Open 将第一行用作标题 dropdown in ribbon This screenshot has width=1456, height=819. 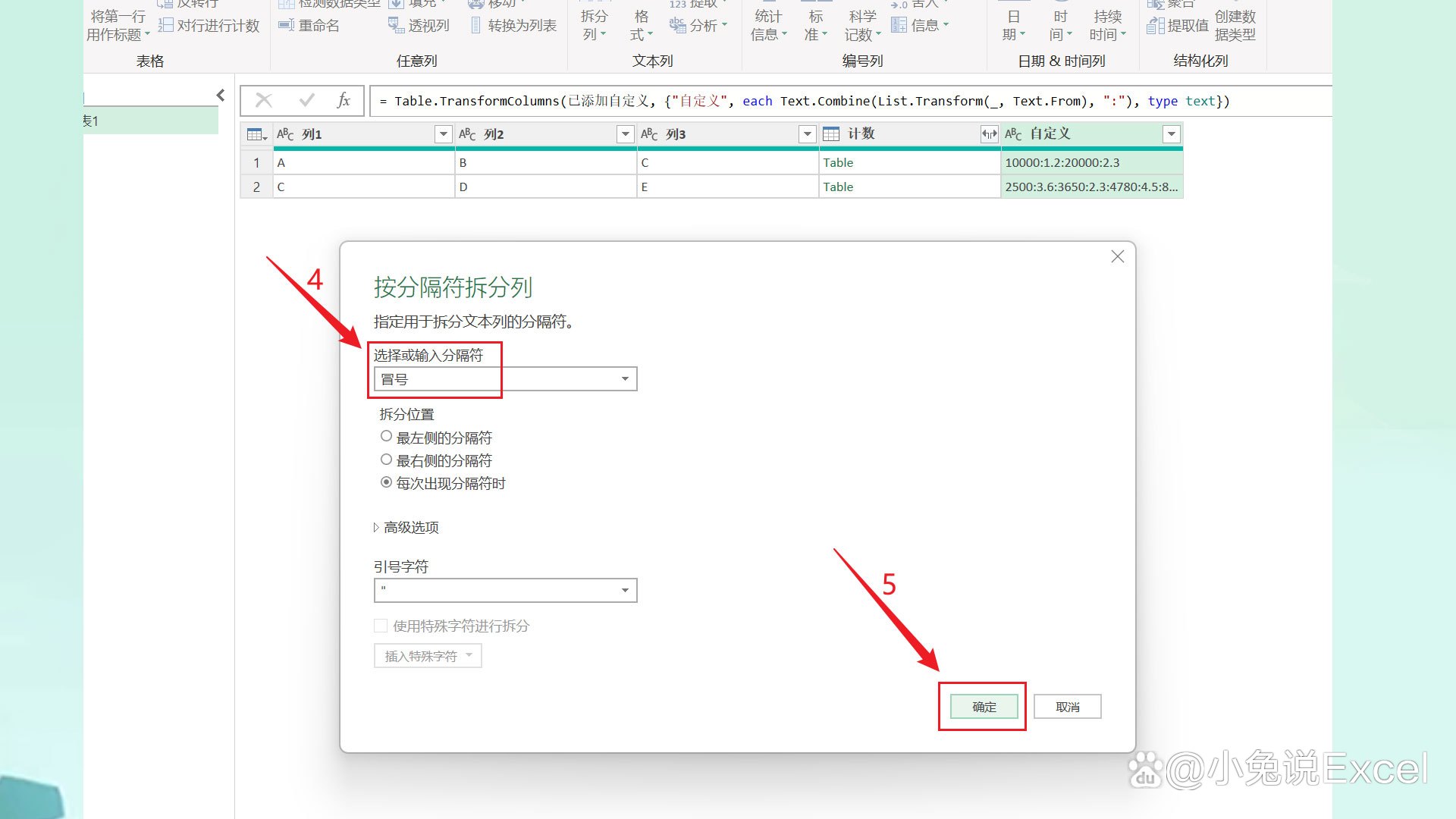tap(118, 26)
